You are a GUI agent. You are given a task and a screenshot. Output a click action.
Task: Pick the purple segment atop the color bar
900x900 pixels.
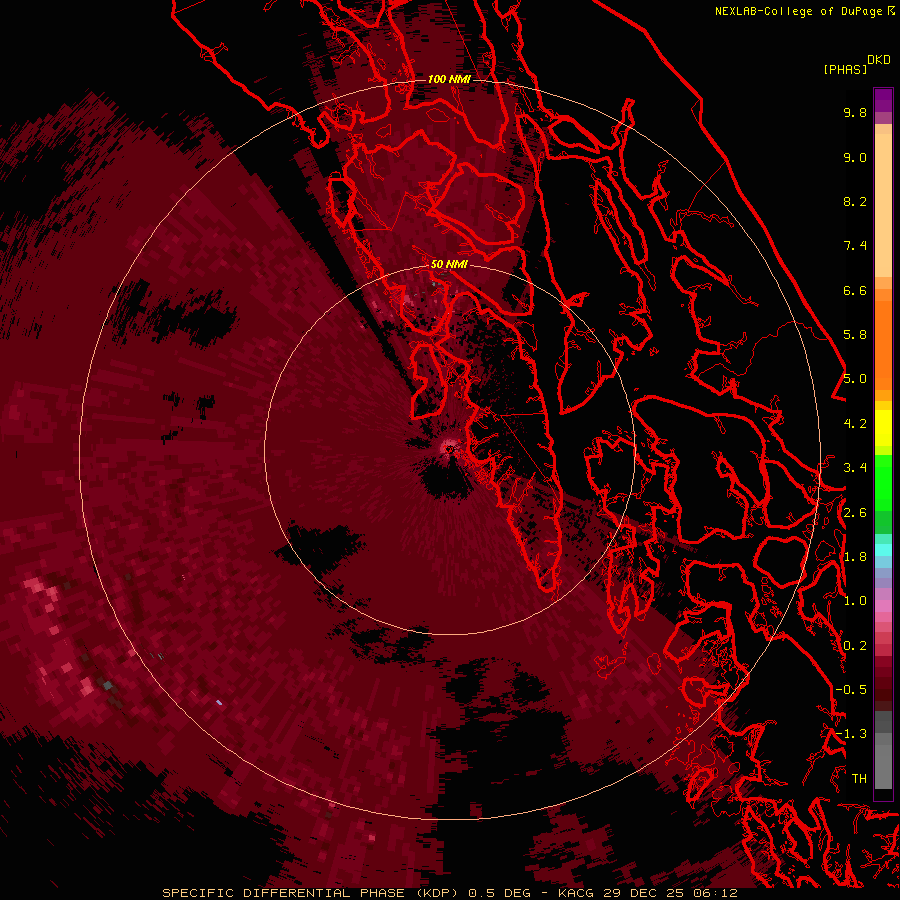click(x=883, y=100)
